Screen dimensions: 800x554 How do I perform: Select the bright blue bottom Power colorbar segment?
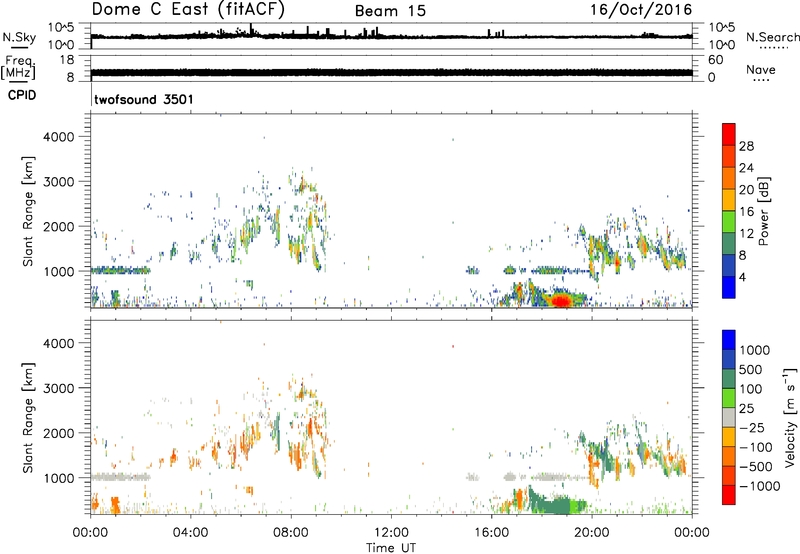729,287
